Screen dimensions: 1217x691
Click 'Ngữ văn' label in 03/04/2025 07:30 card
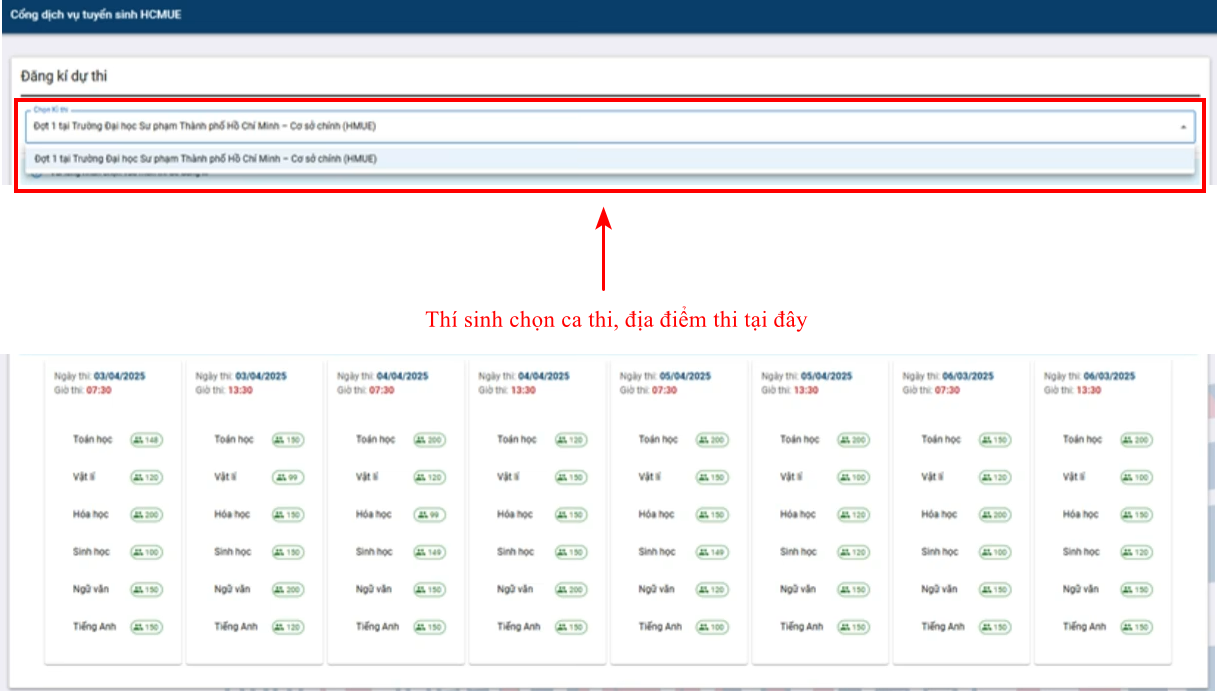[x=91, y=590]
